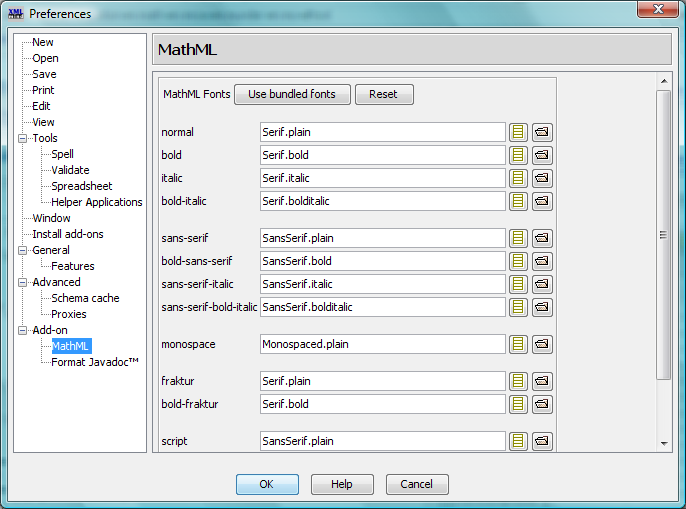Browse font file for fraktur row
Screen dimensions: 686x509
click(542, 381)
